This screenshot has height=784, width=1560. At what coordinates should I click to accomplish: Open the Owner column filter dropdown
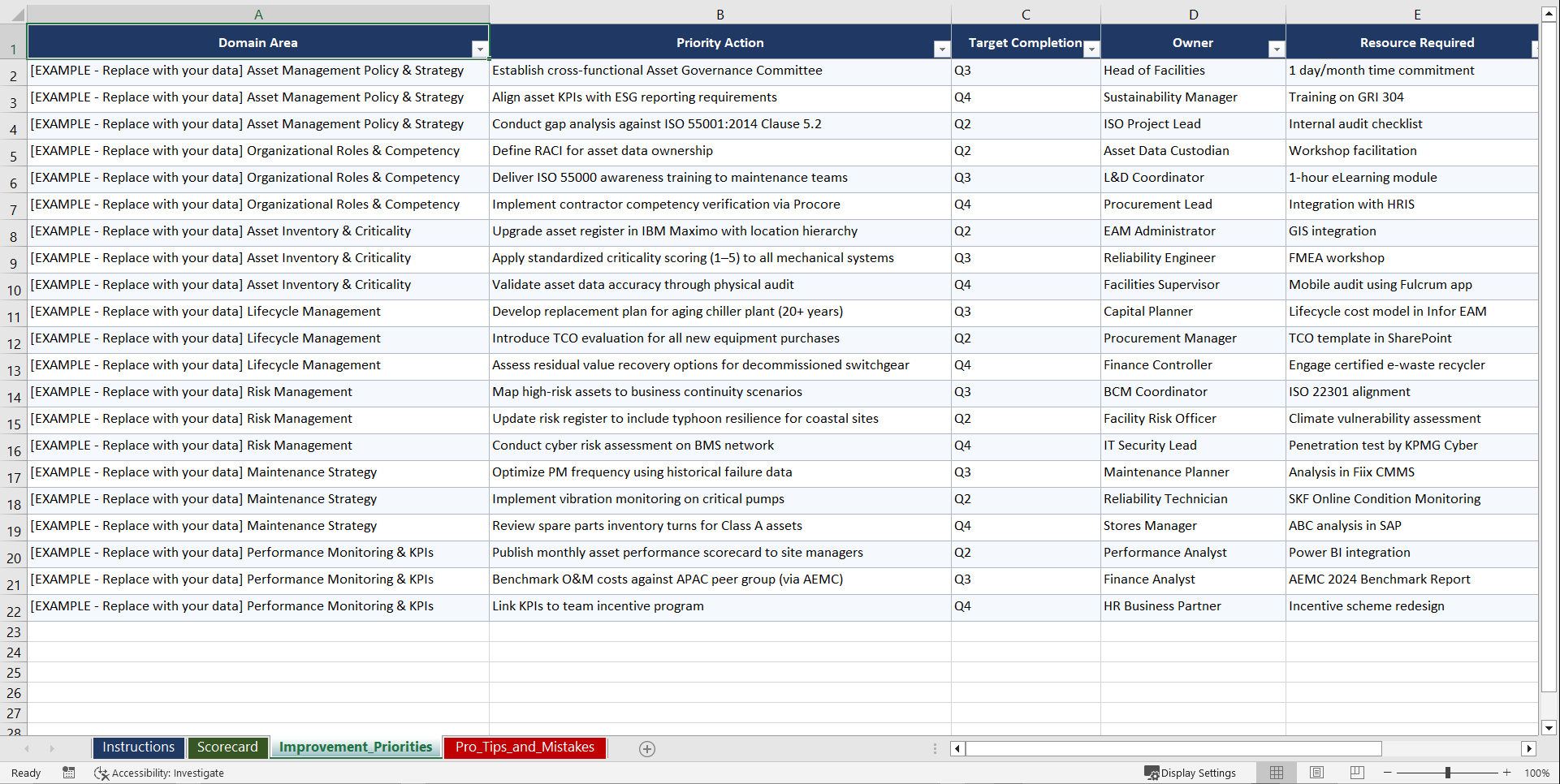tap(1276, 49)
